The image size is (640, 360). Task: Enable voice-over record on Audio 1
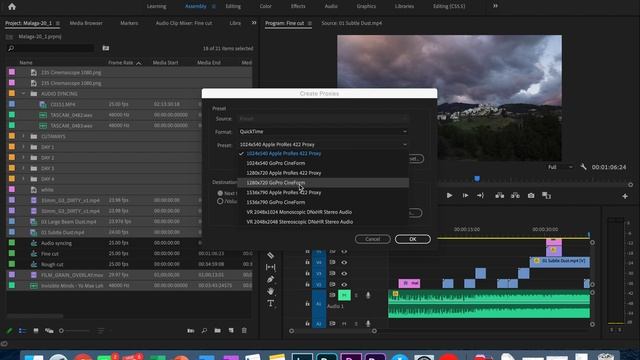[368, 295]
